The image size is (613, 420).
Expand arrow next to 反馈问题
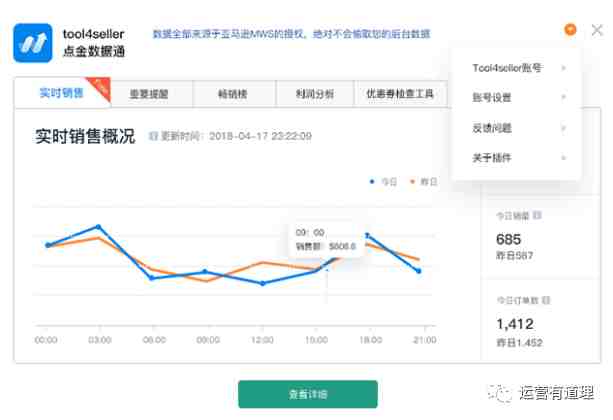(564, 128)
